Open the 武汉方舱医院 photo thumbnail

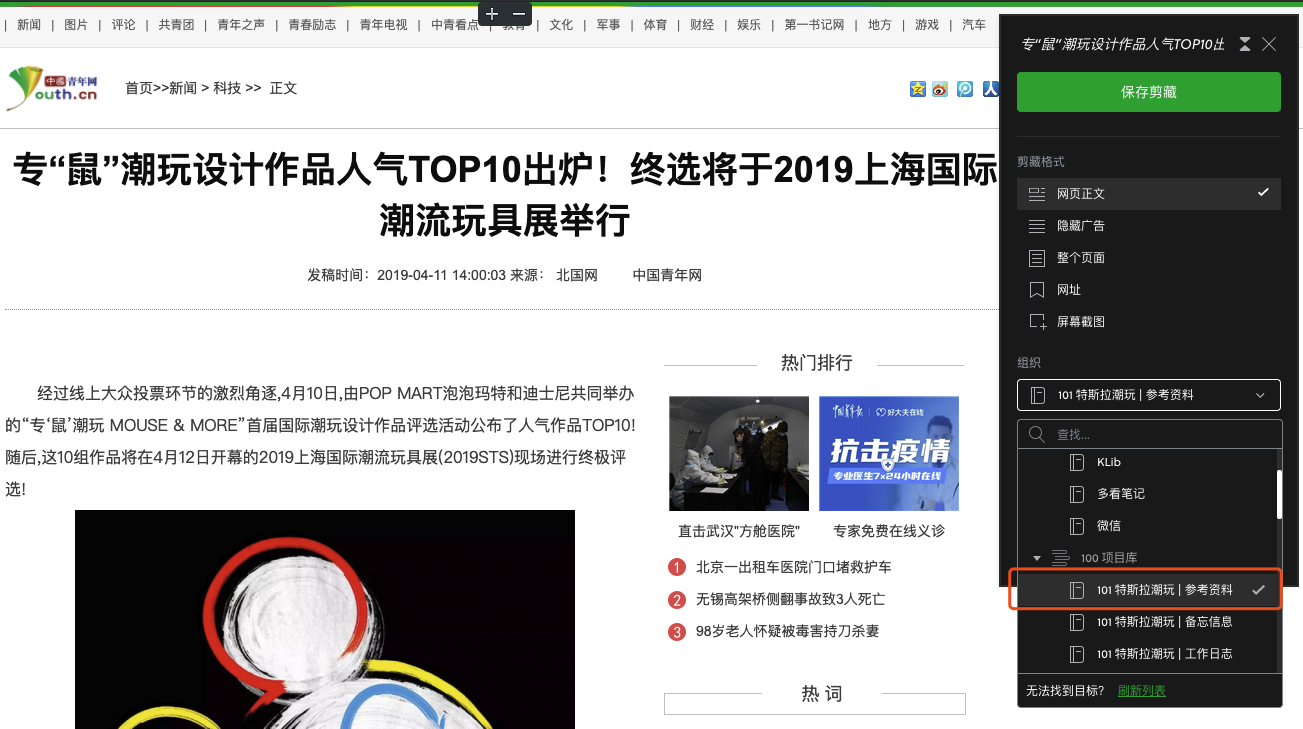739,454
